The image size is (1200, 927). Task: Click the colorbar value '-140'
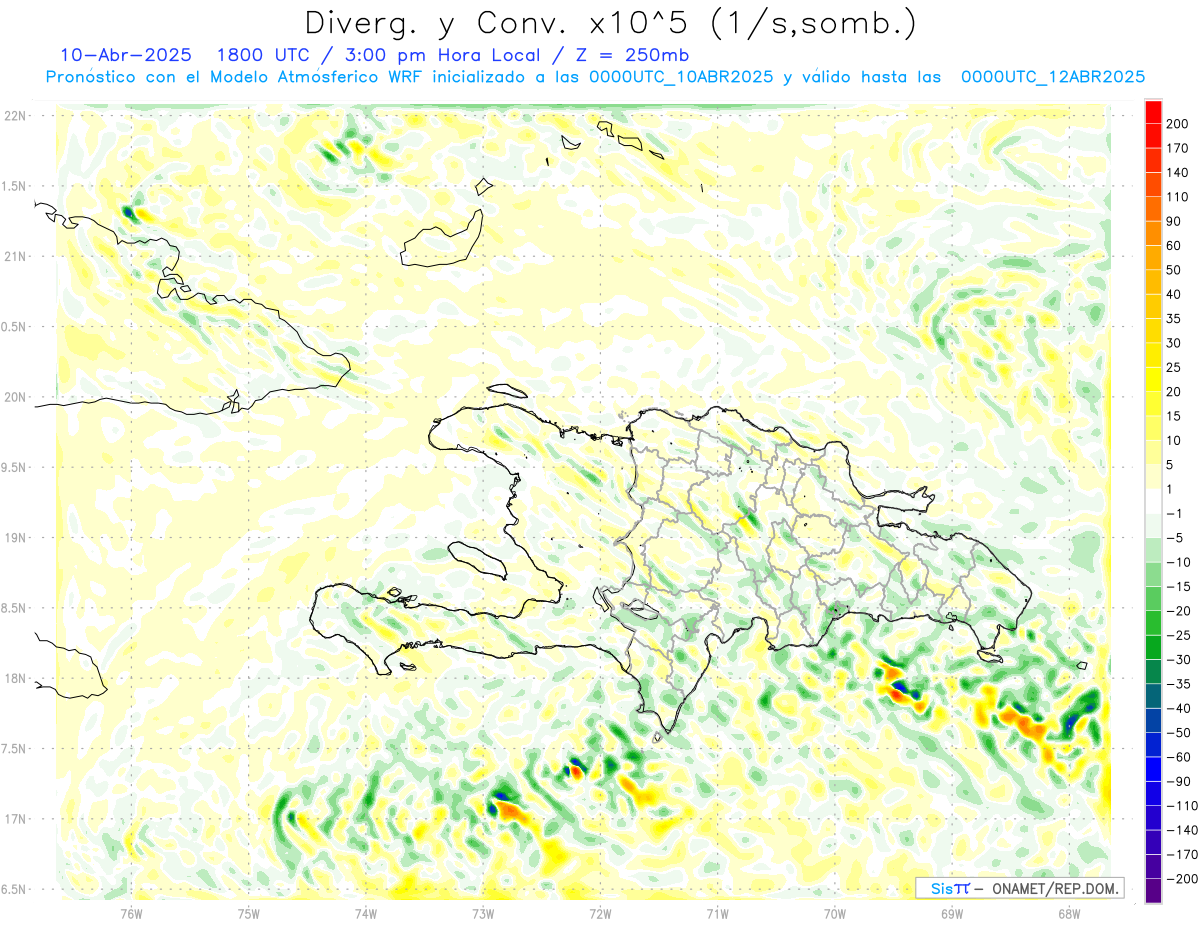click(1182, 830)
